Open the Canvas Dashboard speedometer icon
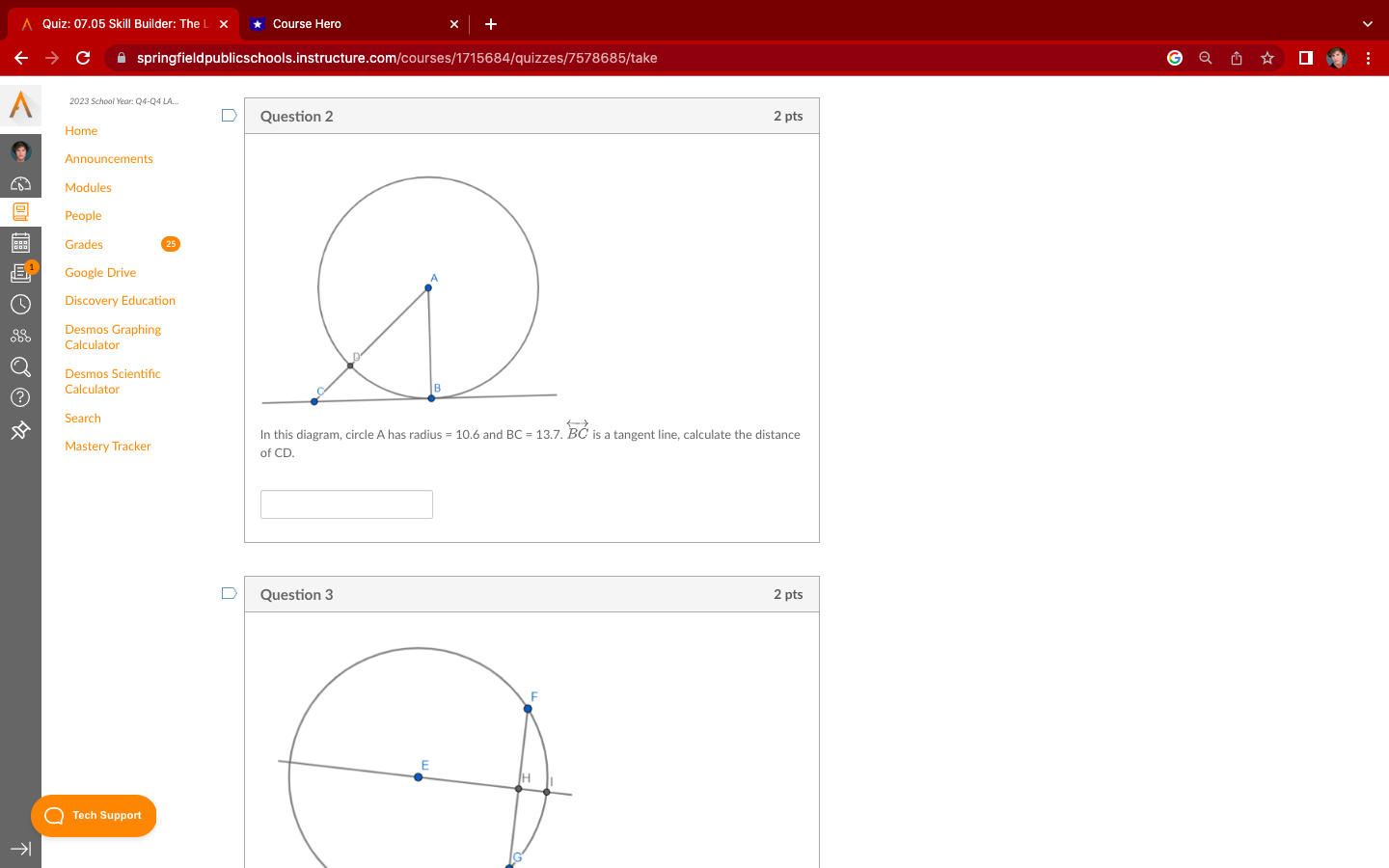The image size is (1389, 868). click(20, 183)
